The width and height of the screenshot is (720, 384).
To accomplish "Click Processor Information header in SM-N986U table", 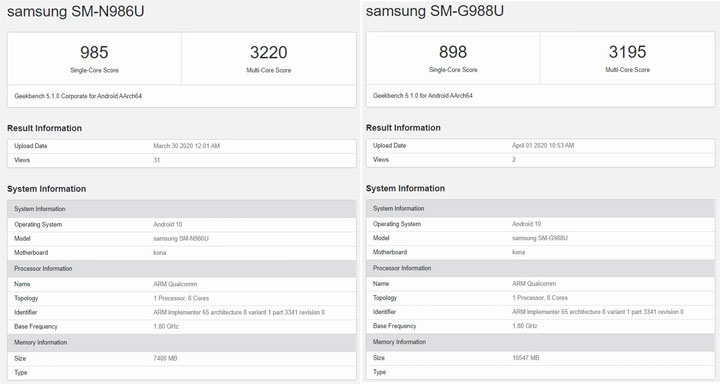I will 181,269.
